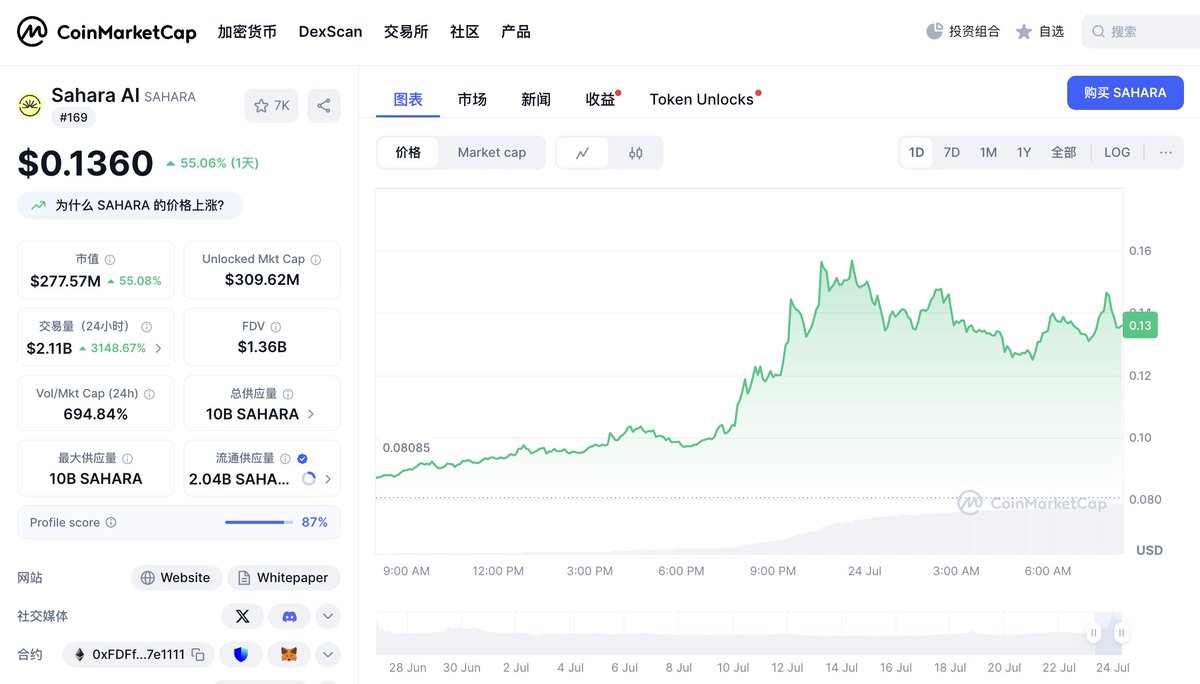Expand more 社交媒体 links
This screenshot has height=684, width=1200.
pos(327,616)
